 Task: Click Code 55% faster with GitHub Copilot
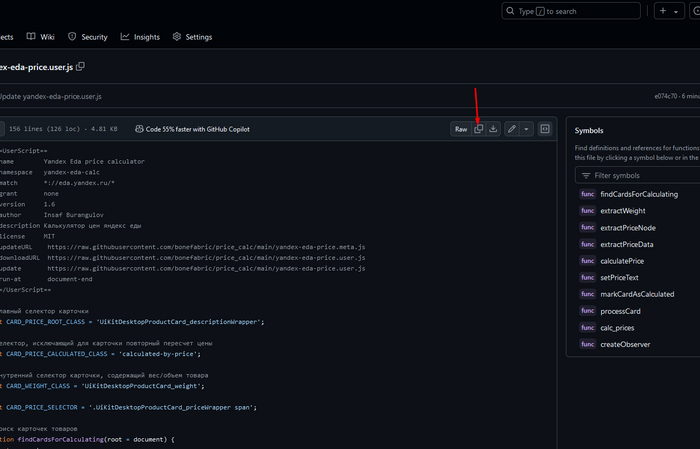tap(197, 129)
